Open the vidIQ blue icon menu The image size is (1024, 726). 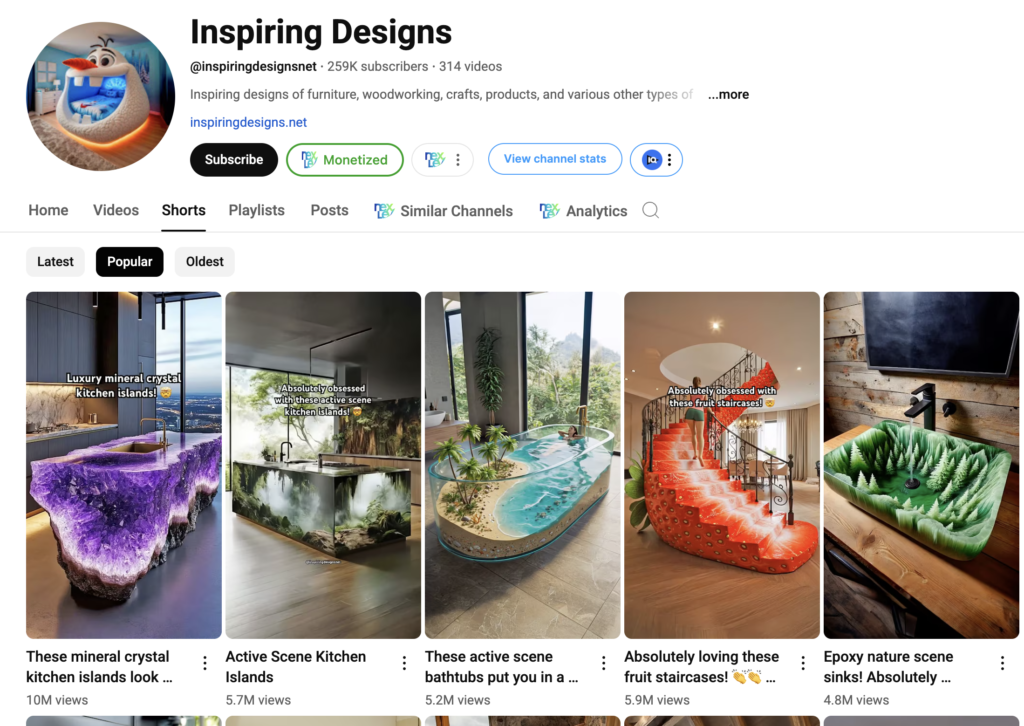656,159
